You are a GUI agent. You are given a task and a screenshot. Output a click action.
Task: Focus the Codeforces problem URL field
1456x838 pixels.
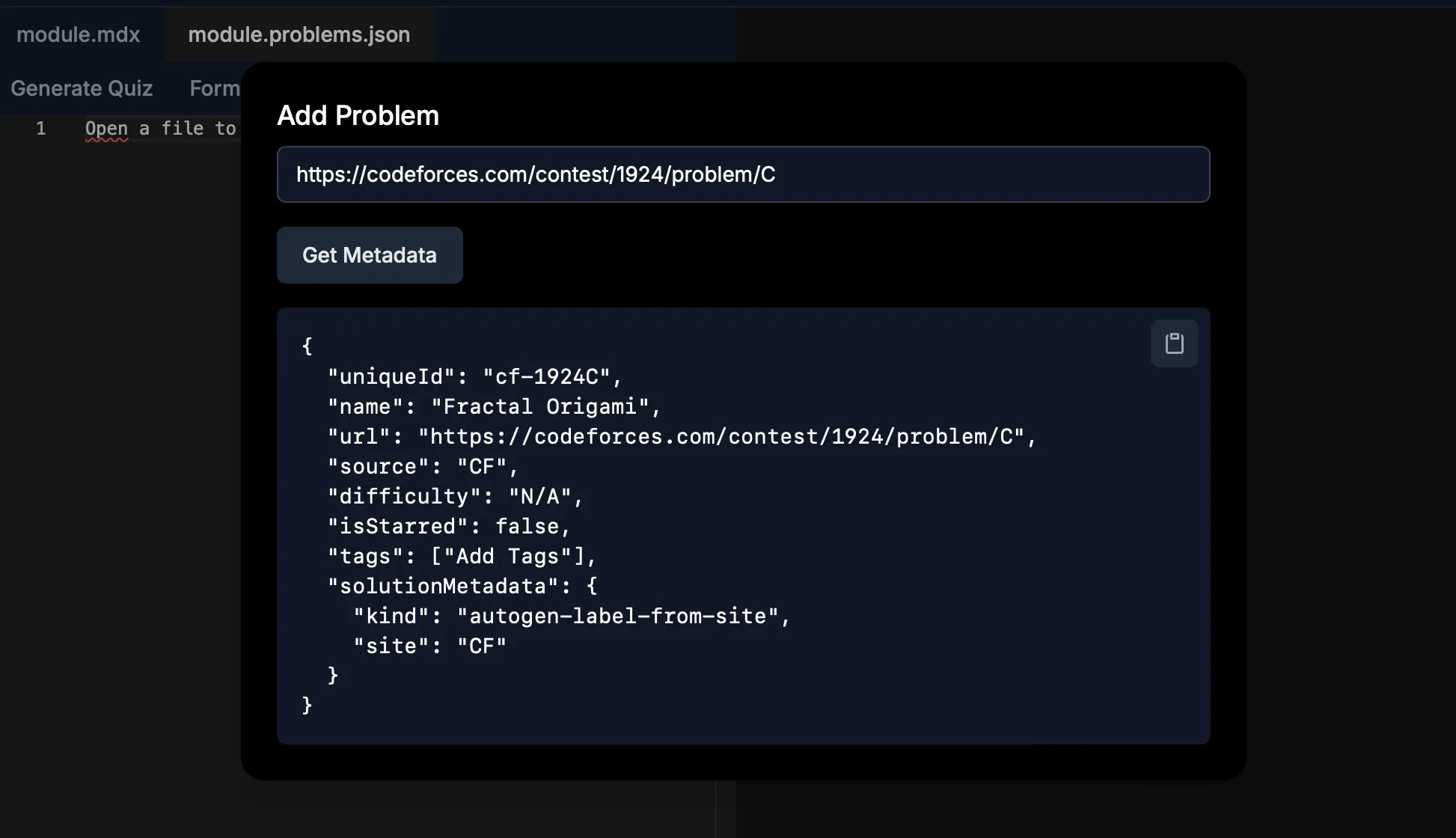tap(743, 174)
